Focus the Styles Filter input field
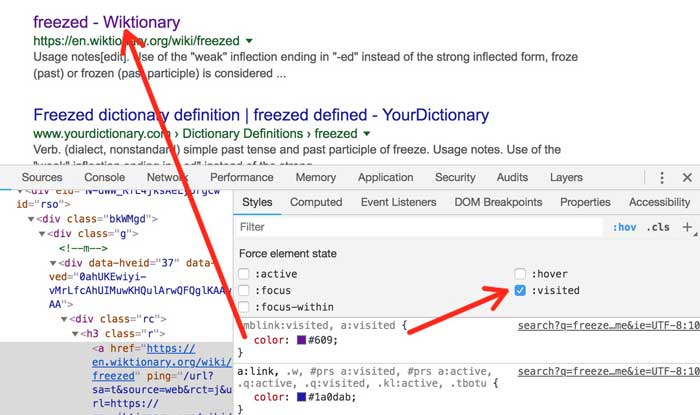 tap(420, 227)
